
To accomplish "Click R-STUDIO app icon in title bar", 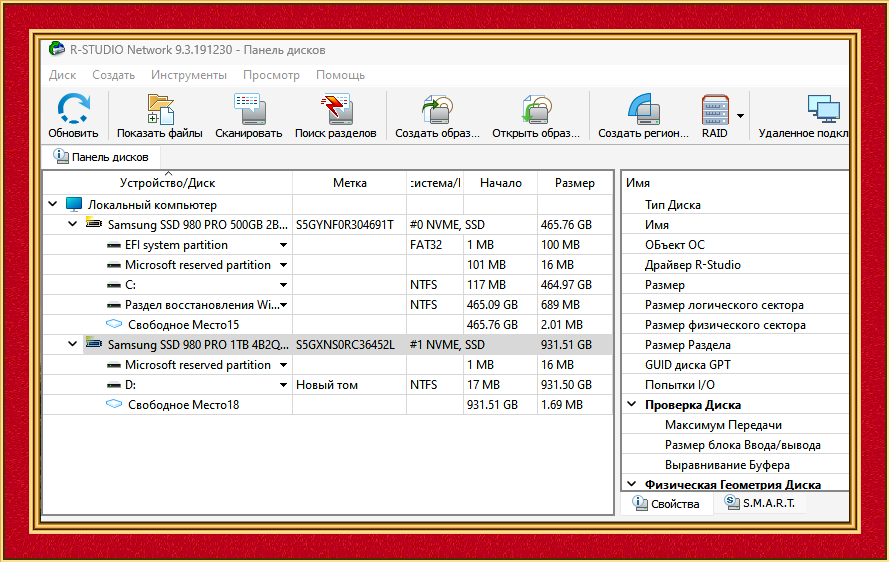I will (x=57, y=49).
